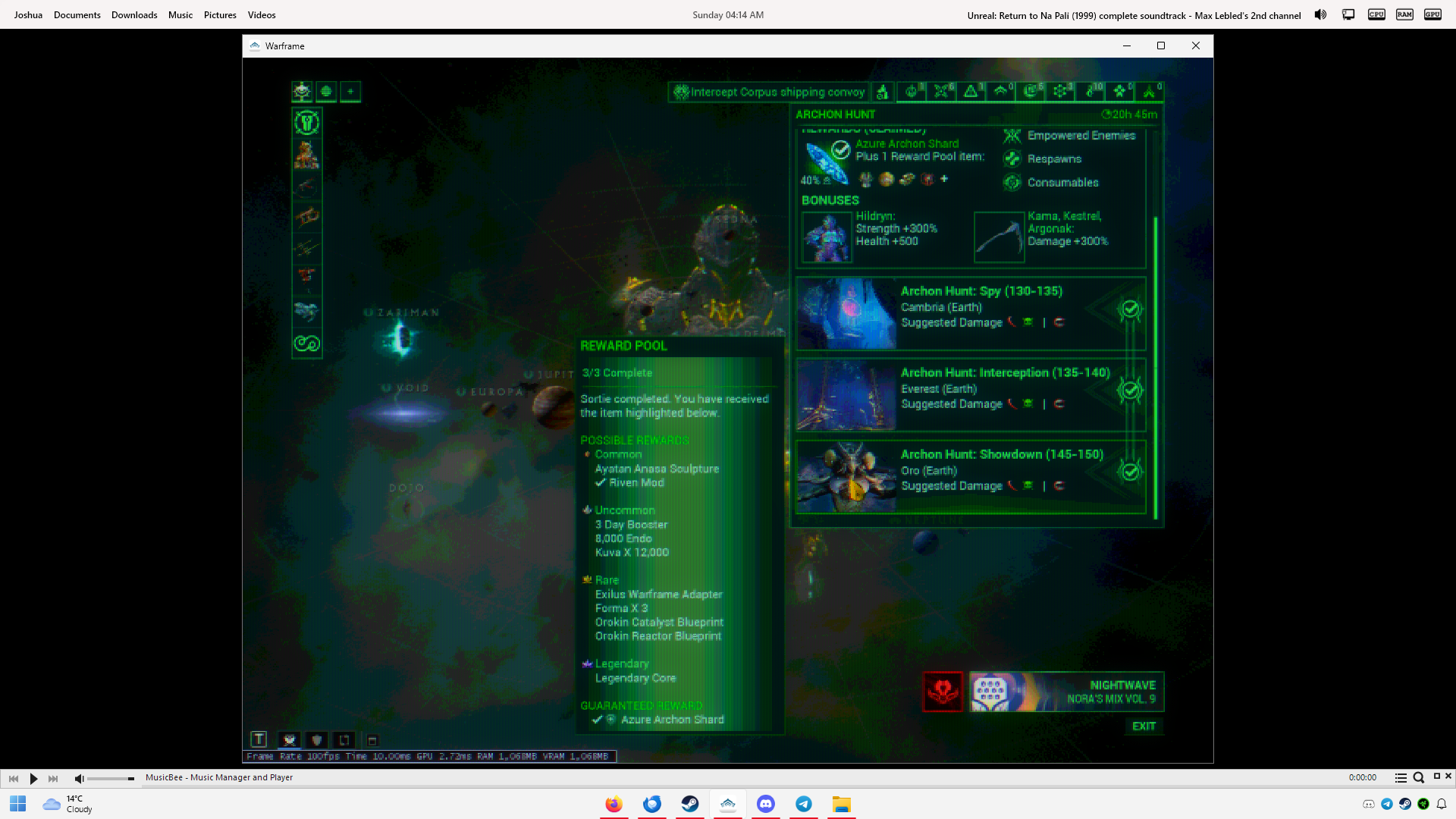1456x819 pixels.
Task: Click the T icon in Warframe's bottom-left toolbar
Action: click(x=259, y=739)
